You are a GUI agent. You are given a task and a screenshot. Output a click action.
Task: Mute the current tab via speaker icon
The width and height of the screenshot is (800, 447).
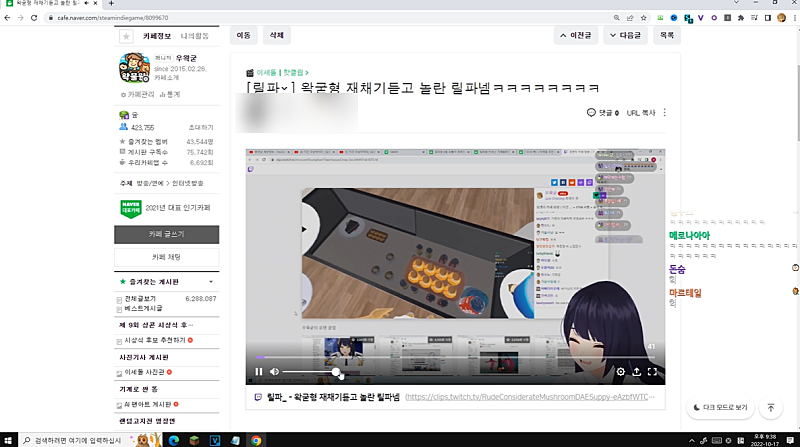point(86,3)
